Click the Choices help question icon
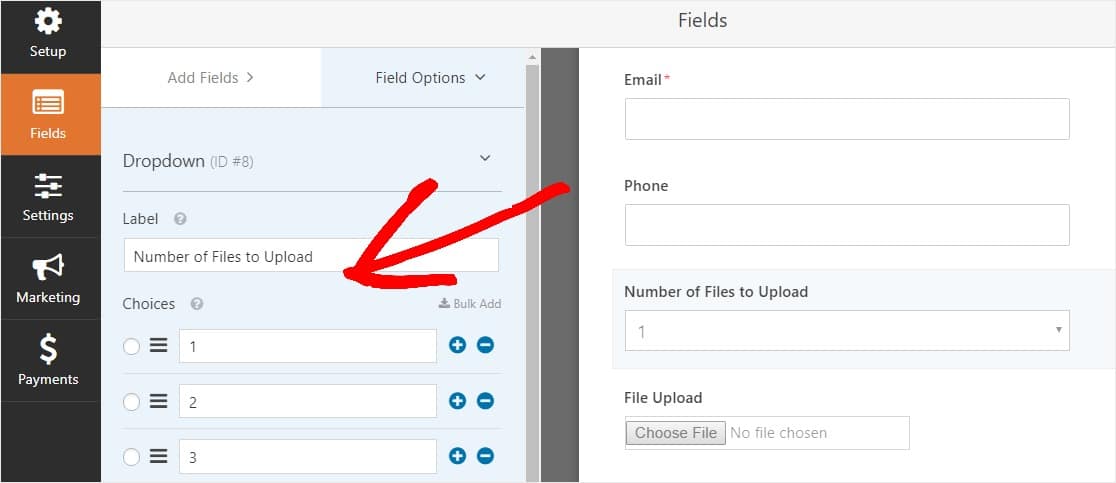The height and width of the screenshot is (483, 1116). (197, 304)
